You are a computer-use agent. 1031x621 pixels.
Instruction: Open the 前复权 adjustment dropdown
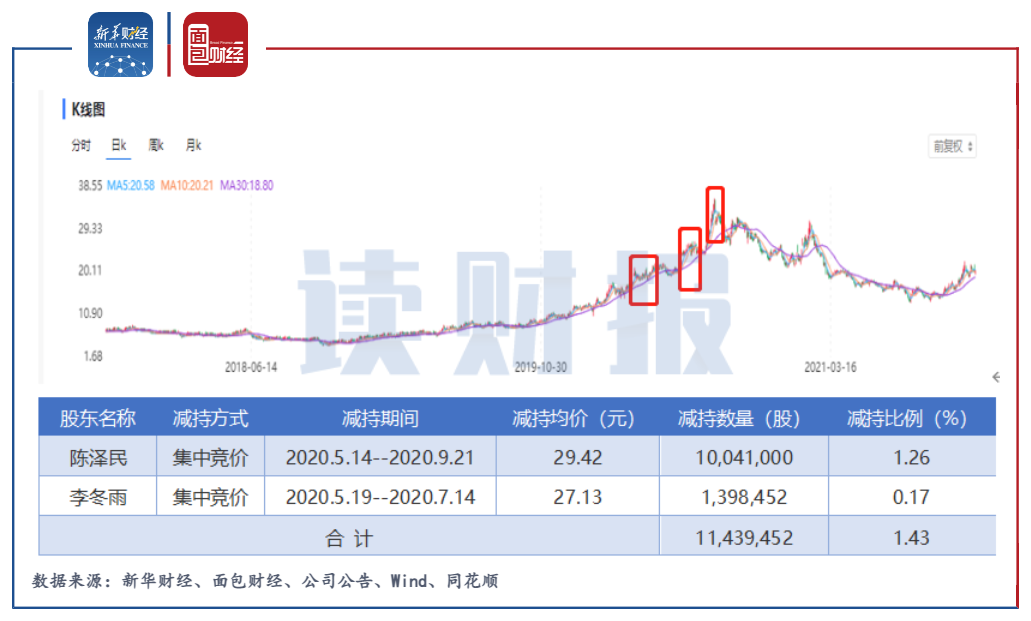pos(953,146)
